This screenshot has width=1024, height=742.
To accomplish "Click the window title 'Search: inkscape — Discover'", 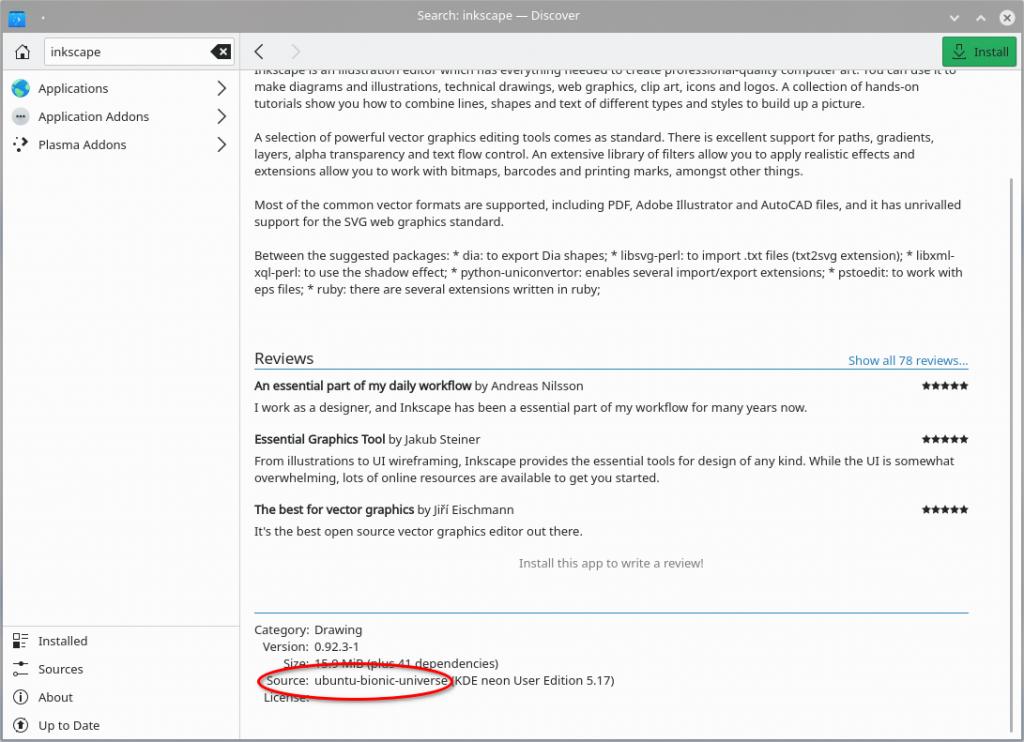I will point(498,16).
